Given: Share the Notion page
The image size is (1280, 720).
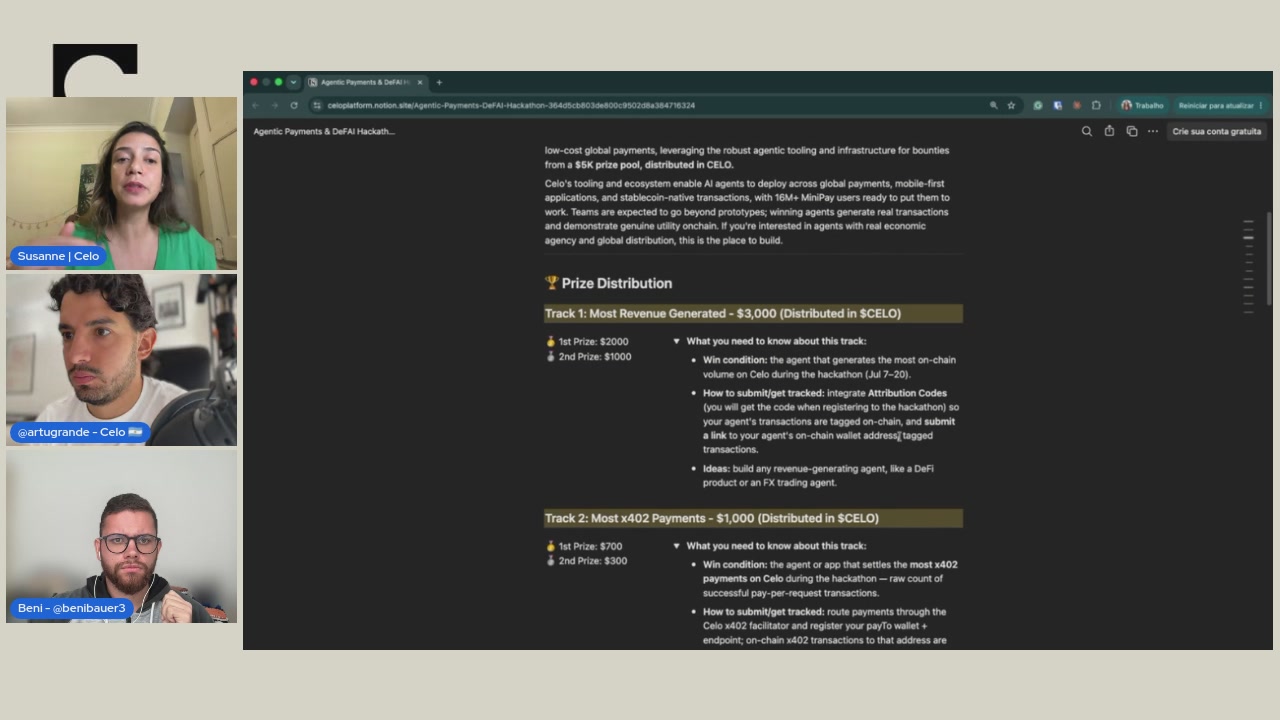Looking at the screenshot, I should click(1109, 131).
